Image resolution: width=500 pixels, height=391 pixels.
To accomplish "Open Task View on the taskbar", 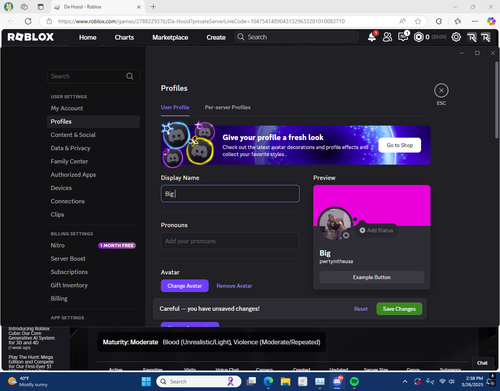I will pyautogui.click(x=251, y=381).
